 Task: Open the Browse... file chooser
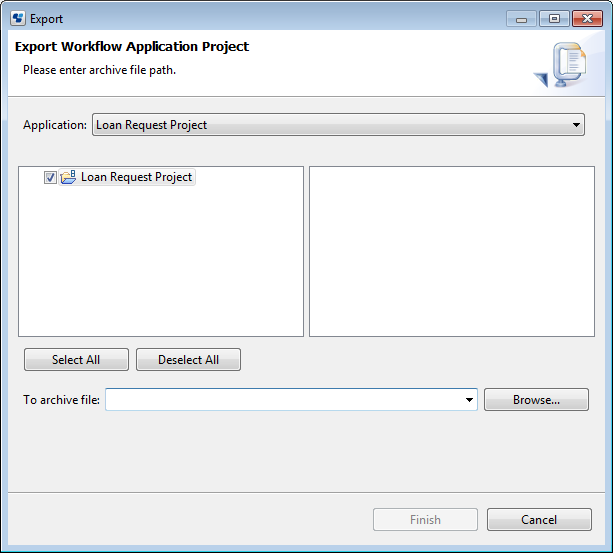(536, 399)
